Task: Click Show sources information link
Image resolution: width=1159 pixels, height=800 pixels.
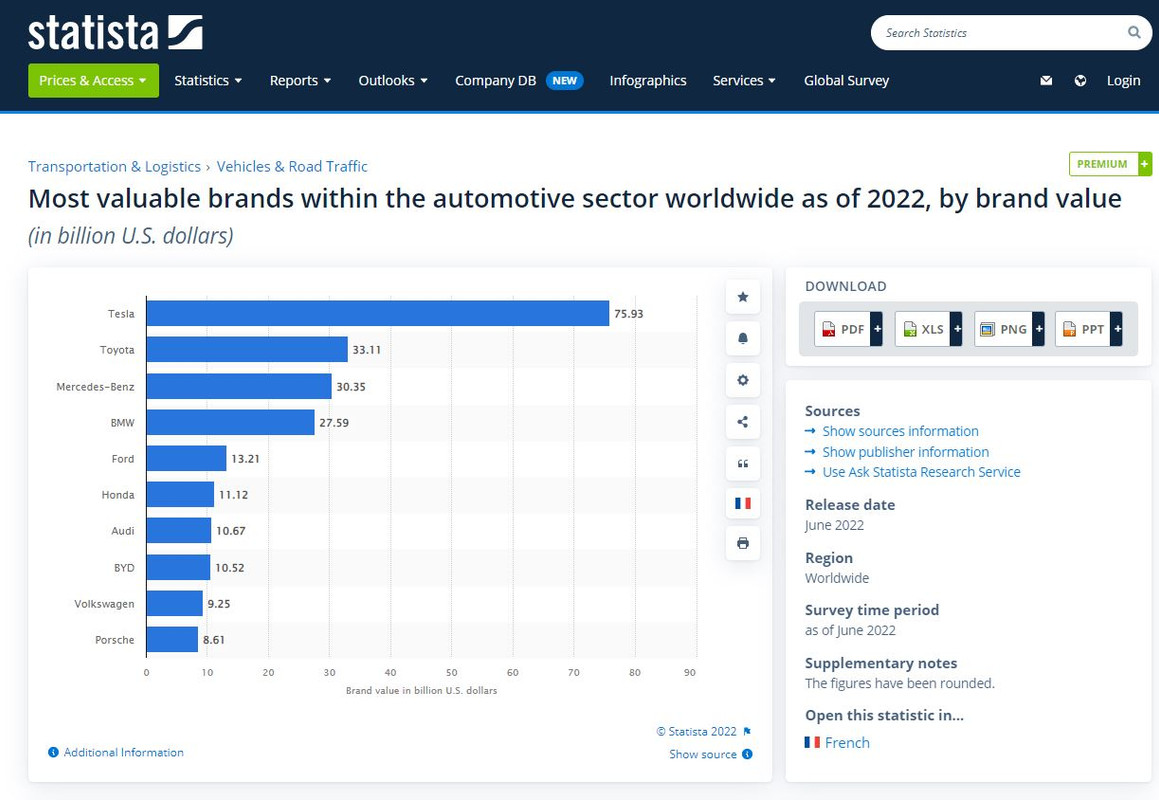Action: [x=900, y=431]
